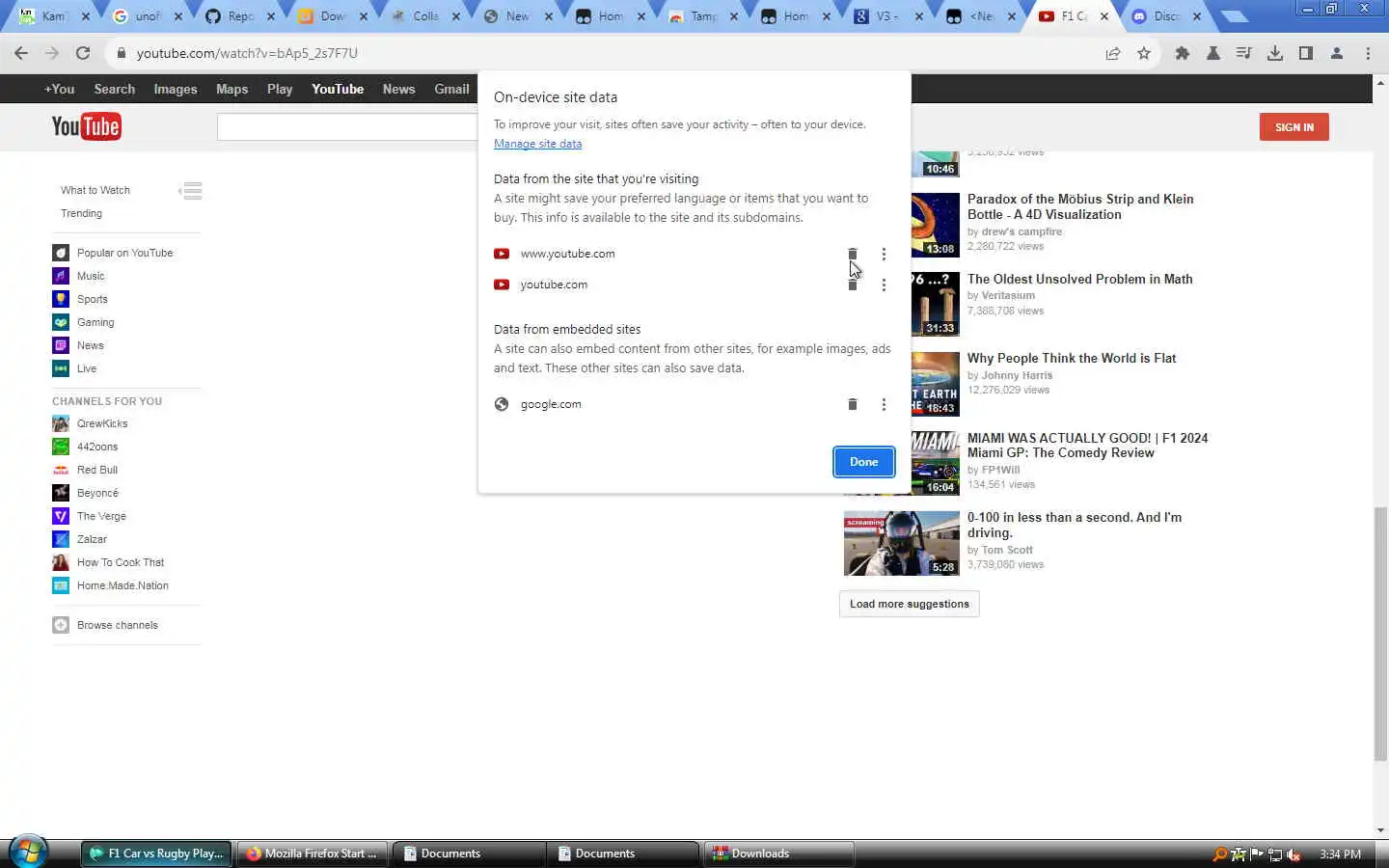The image size is (1389, 868).
Task: Open Chrome downloads icon
Action: click(x=1275, y=53)
